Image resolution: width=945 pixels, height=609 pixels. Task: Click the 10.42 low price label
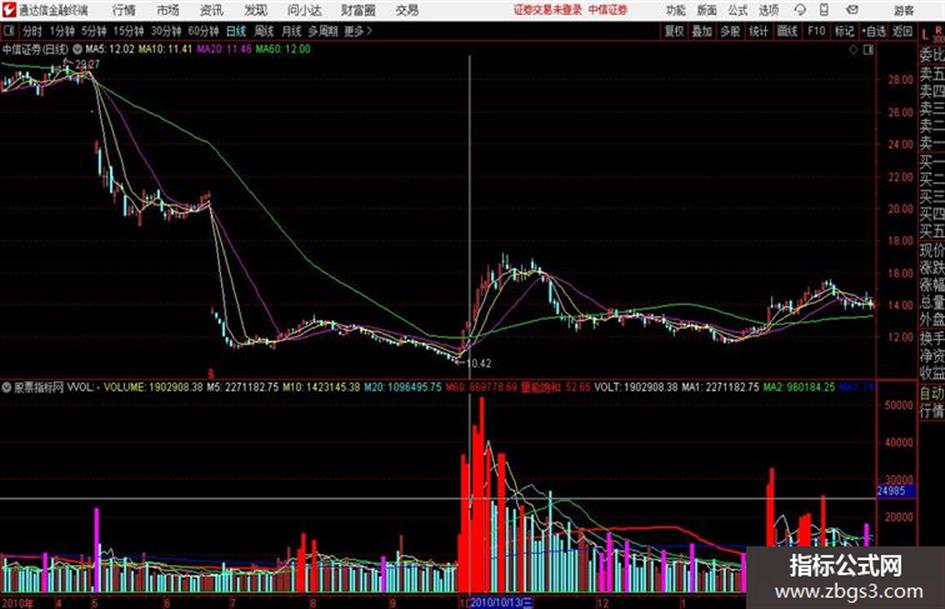point(479,364)
